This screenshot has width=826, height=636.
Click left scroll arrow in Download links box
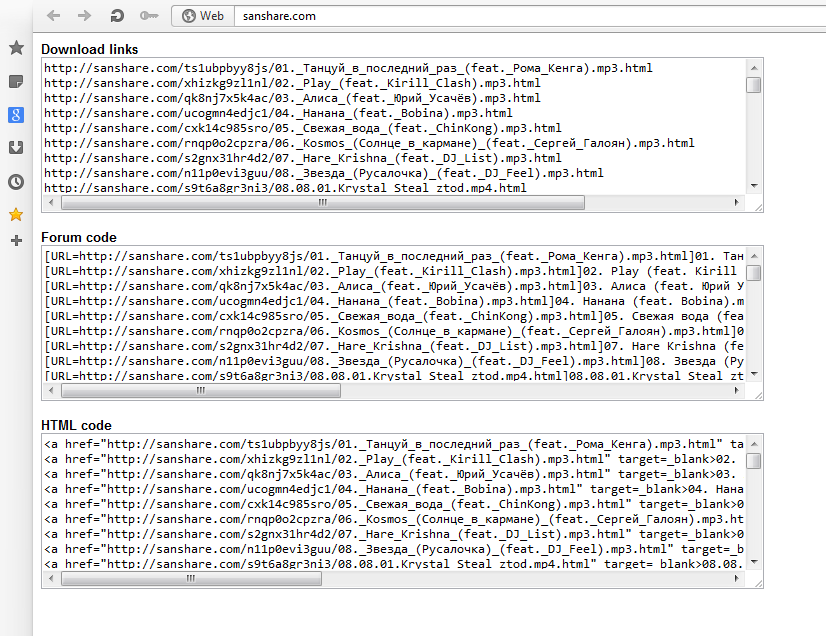[51, 202]
